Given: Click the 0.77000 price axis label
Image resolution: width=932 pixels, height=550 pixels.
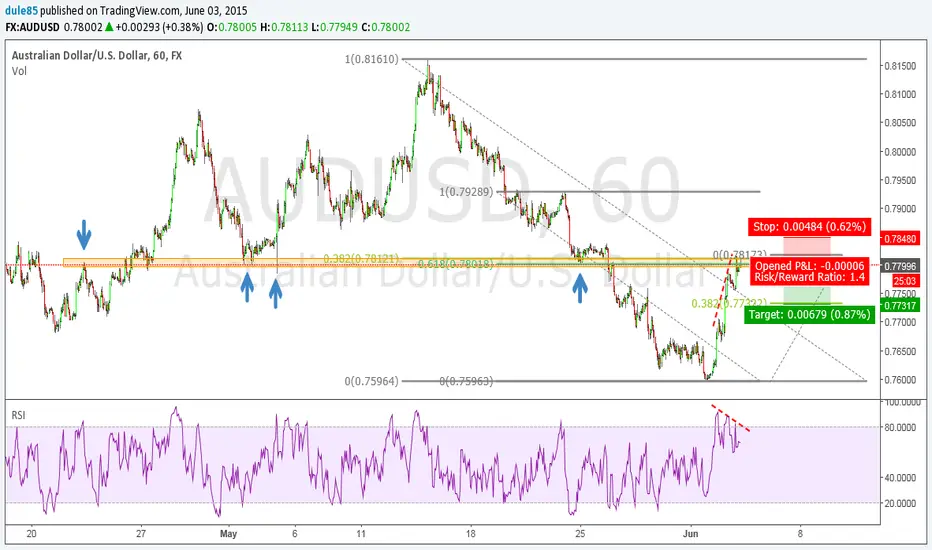Looking at the screenshot, I should 900,322.
